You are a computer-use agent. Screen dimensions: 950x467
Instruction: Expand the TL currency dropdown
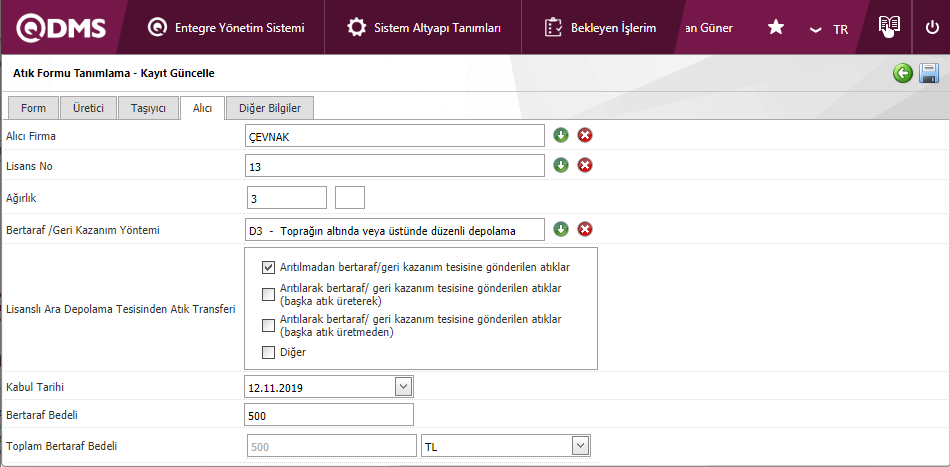[x=578, y=446]
